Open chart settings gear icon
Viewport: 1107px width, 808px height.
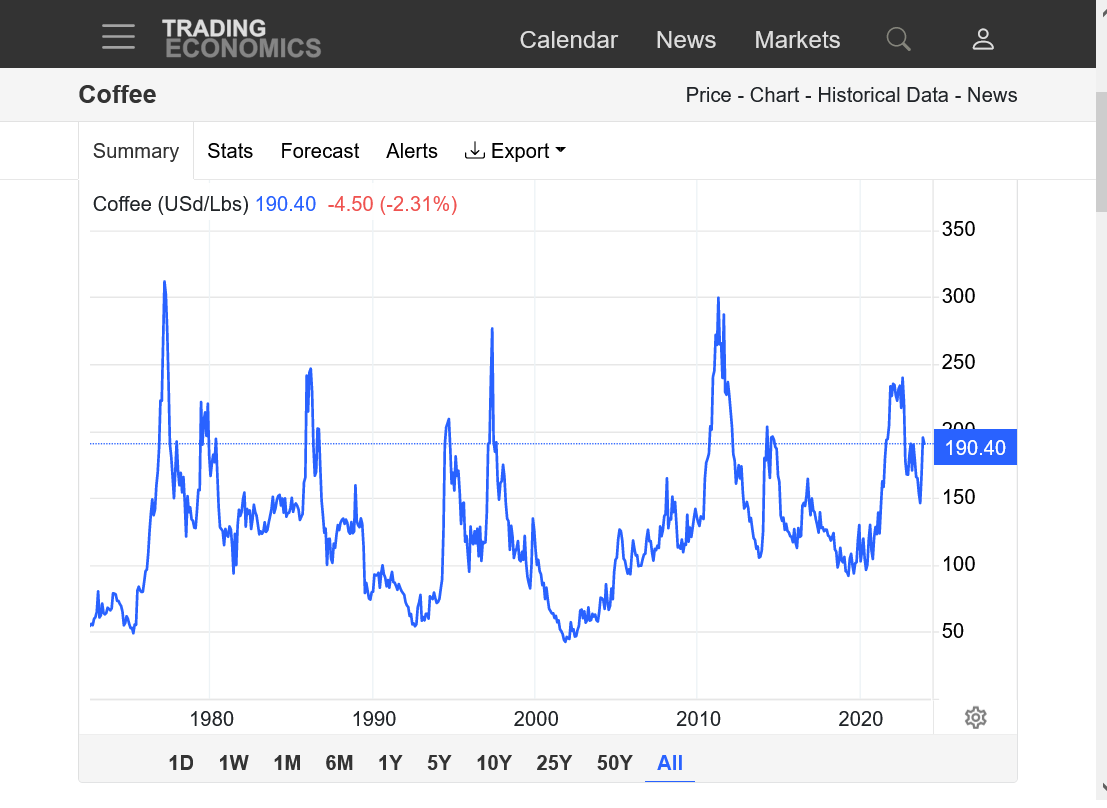pyautogui.click(x=976, y=717)
